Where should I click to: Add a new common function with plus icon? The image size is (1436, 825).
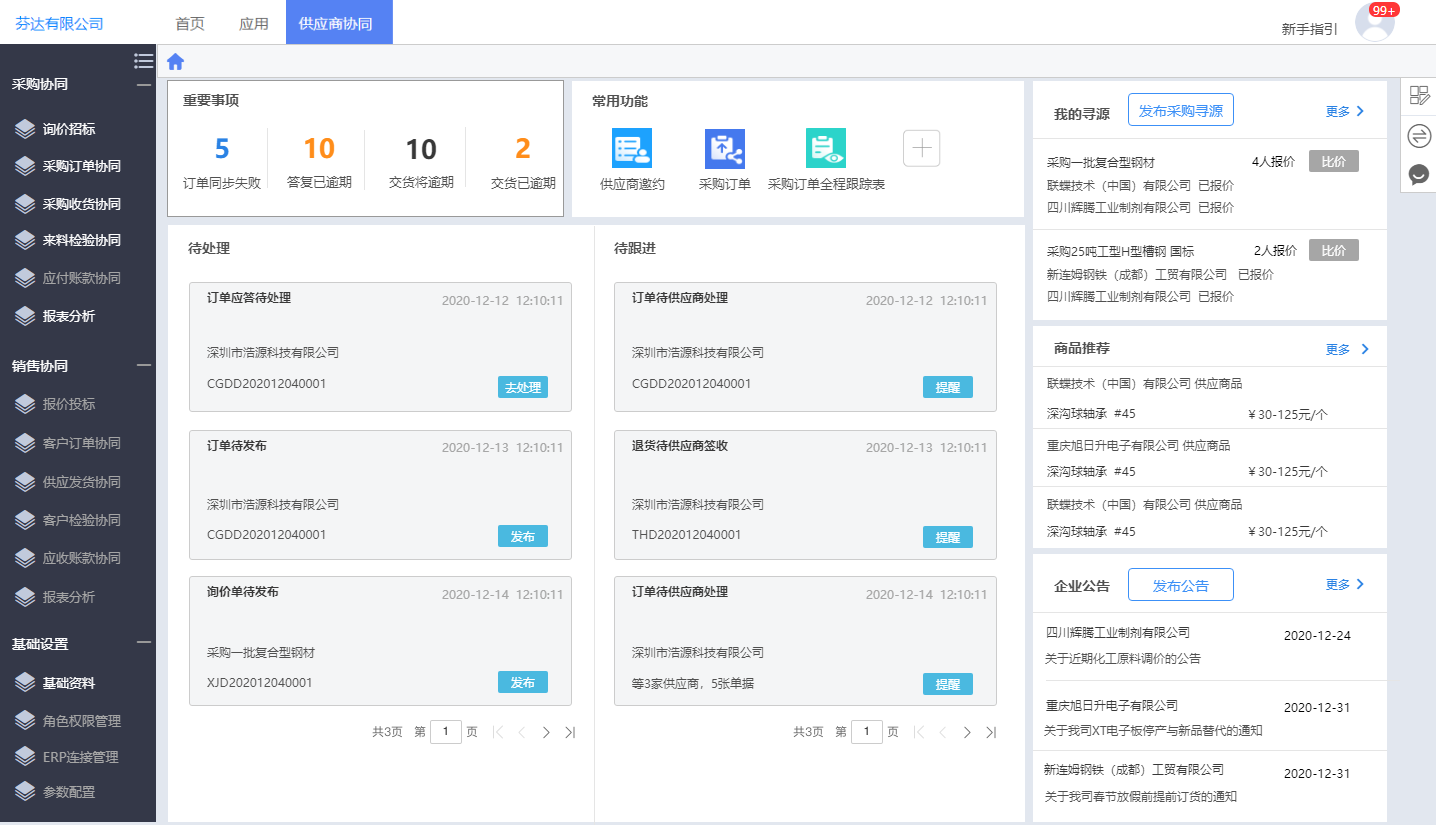tap(922, 148)
